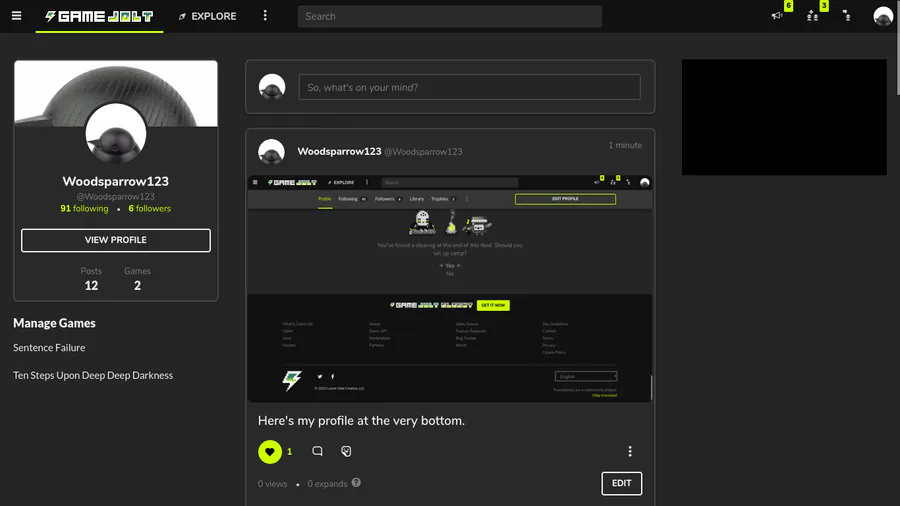Open the Explore page
Screen dimensions: 900x506
[x=207, y=17]
